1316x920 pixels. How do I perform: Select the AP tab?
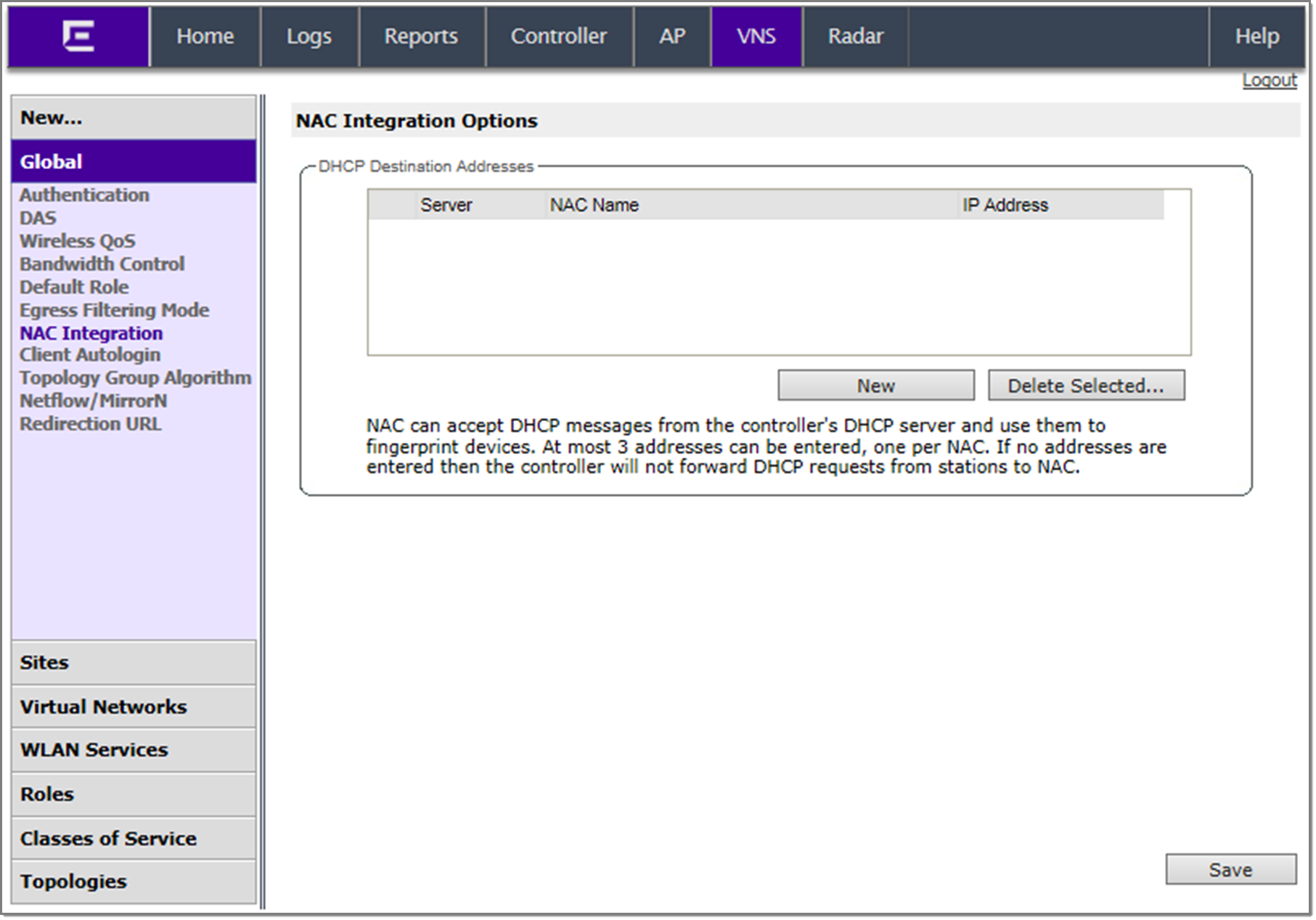672,36
